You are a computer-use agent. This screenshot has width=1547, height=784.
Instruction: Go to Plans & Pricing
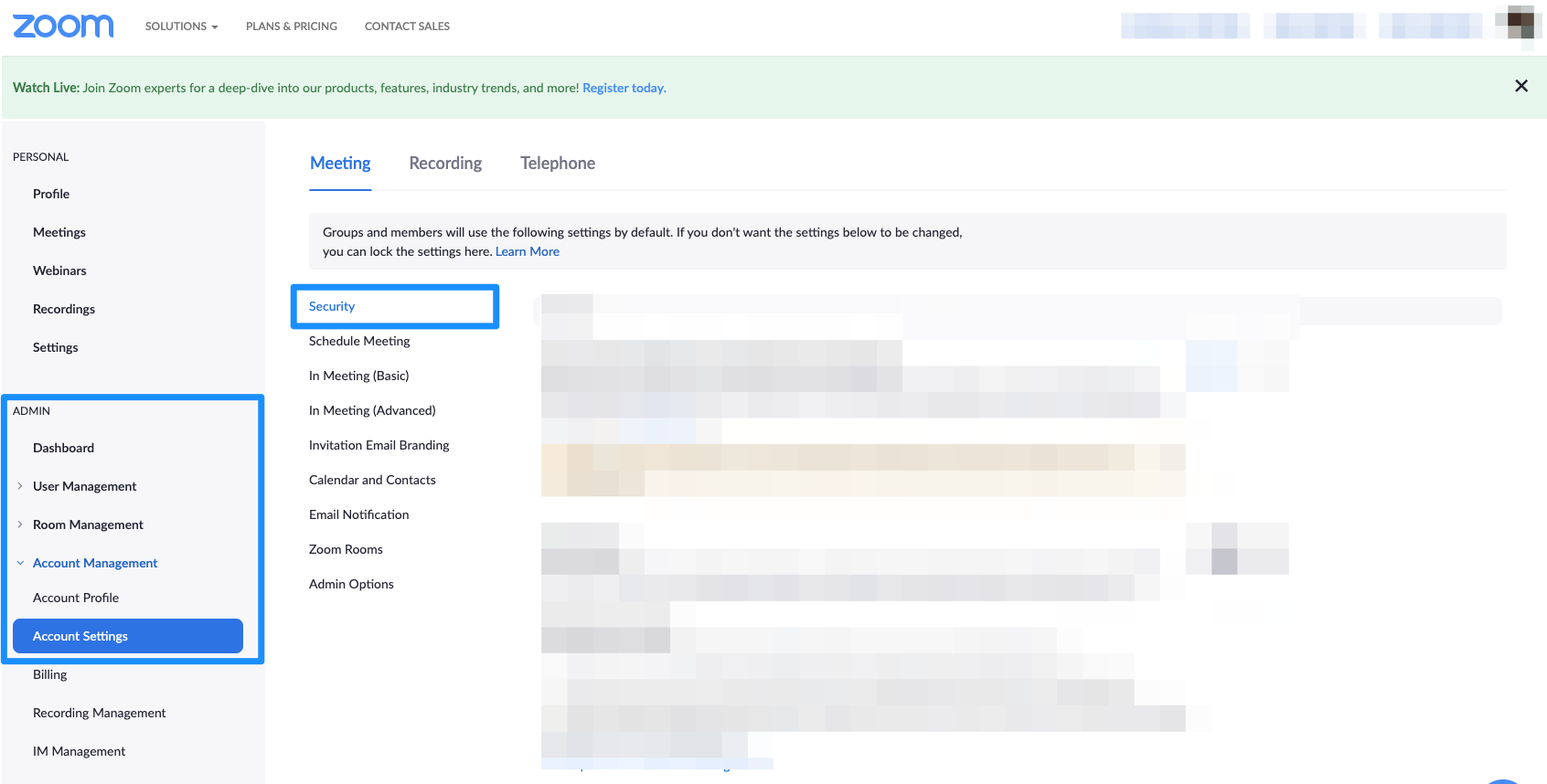[x=292, y=26]
